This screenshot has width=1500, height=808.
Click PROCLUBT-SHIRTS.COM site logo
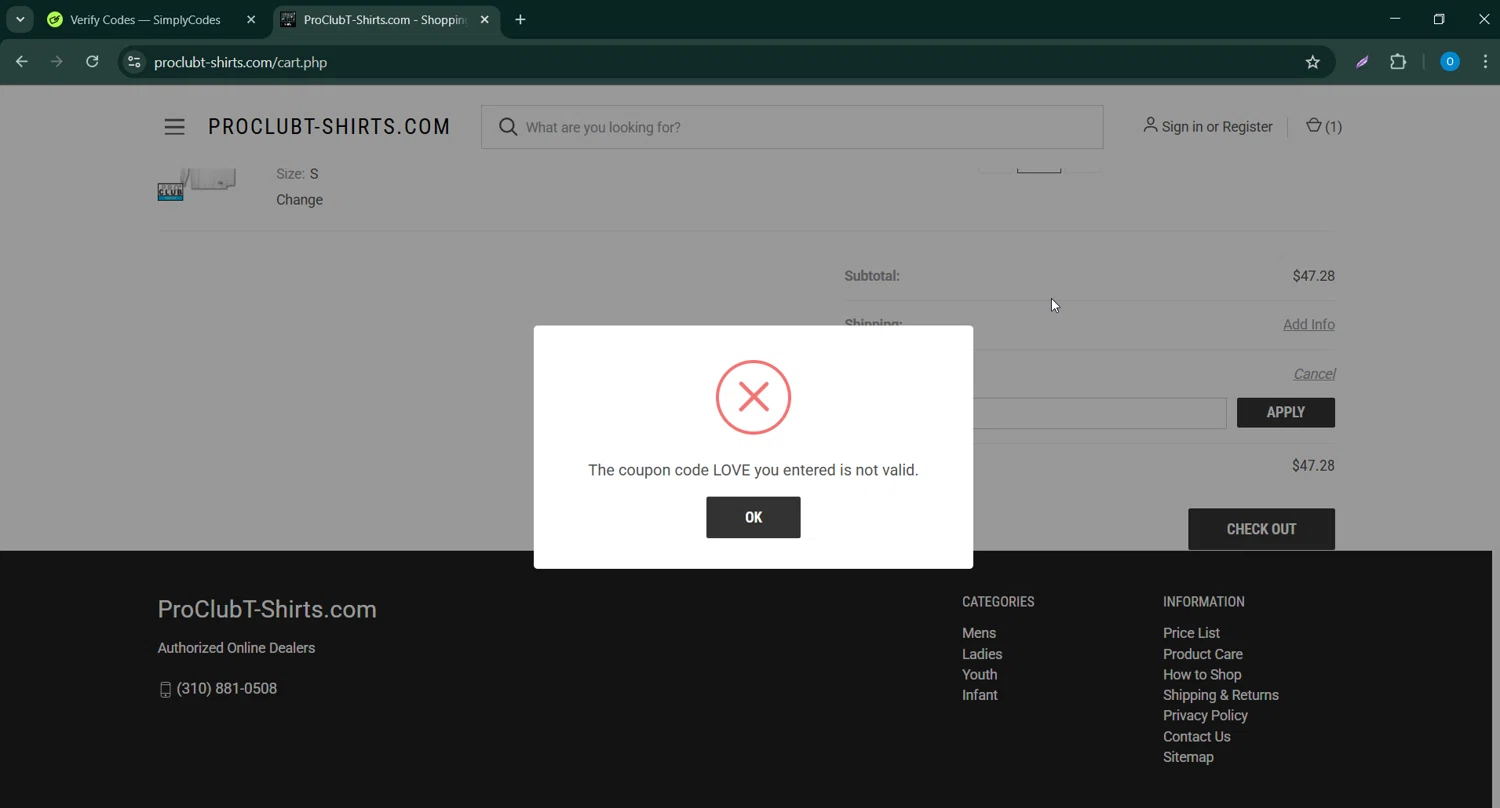click(329, 127)
